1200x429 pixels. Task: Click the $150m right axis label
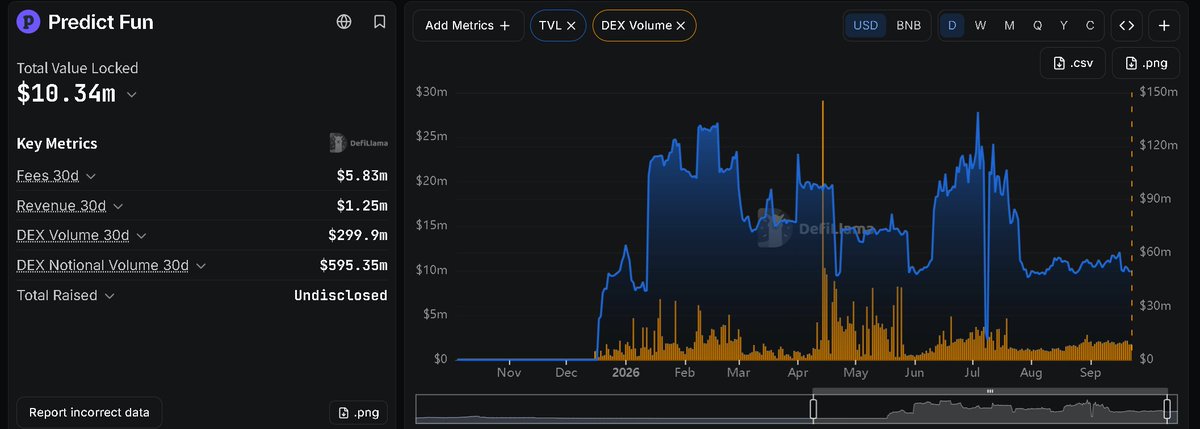point(1157,92)
